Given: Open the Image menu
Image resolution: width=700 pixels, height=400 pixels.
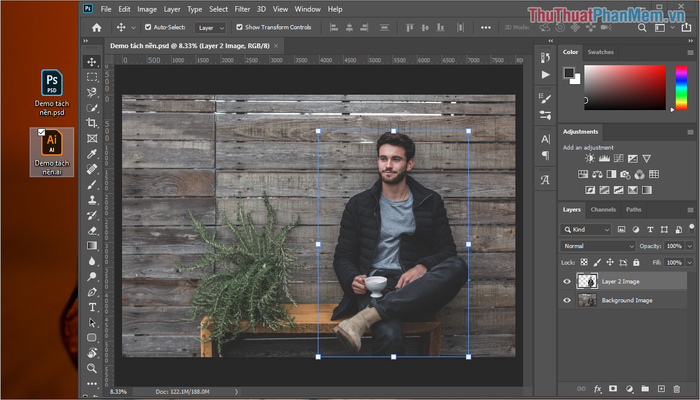Looking at the screenshot, I should click(147, 9).
